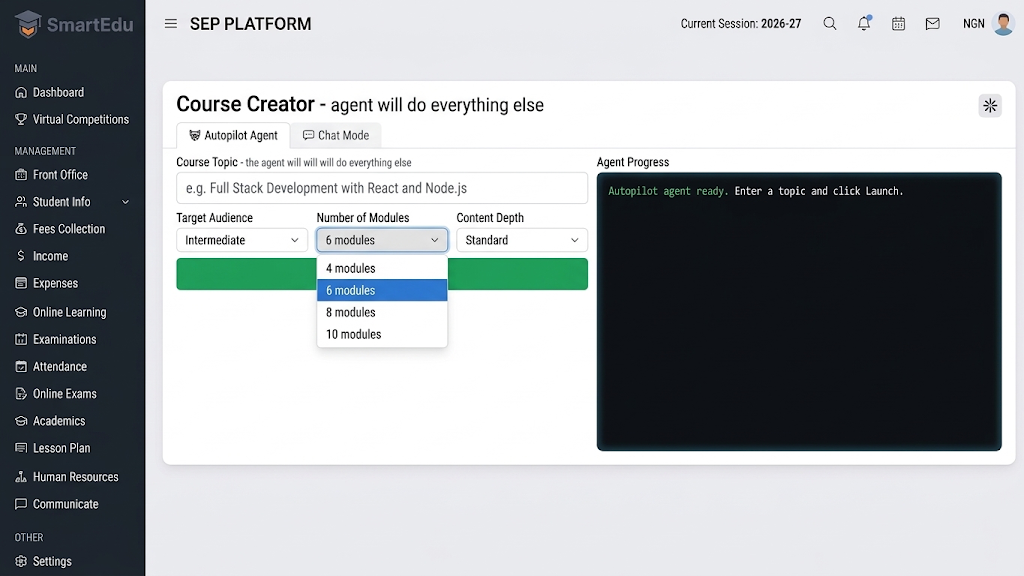Viewport: 1024px width, 576px height.
Task: Collapse the Number of Modules dropdown
Action: click(x=382, y=240)
